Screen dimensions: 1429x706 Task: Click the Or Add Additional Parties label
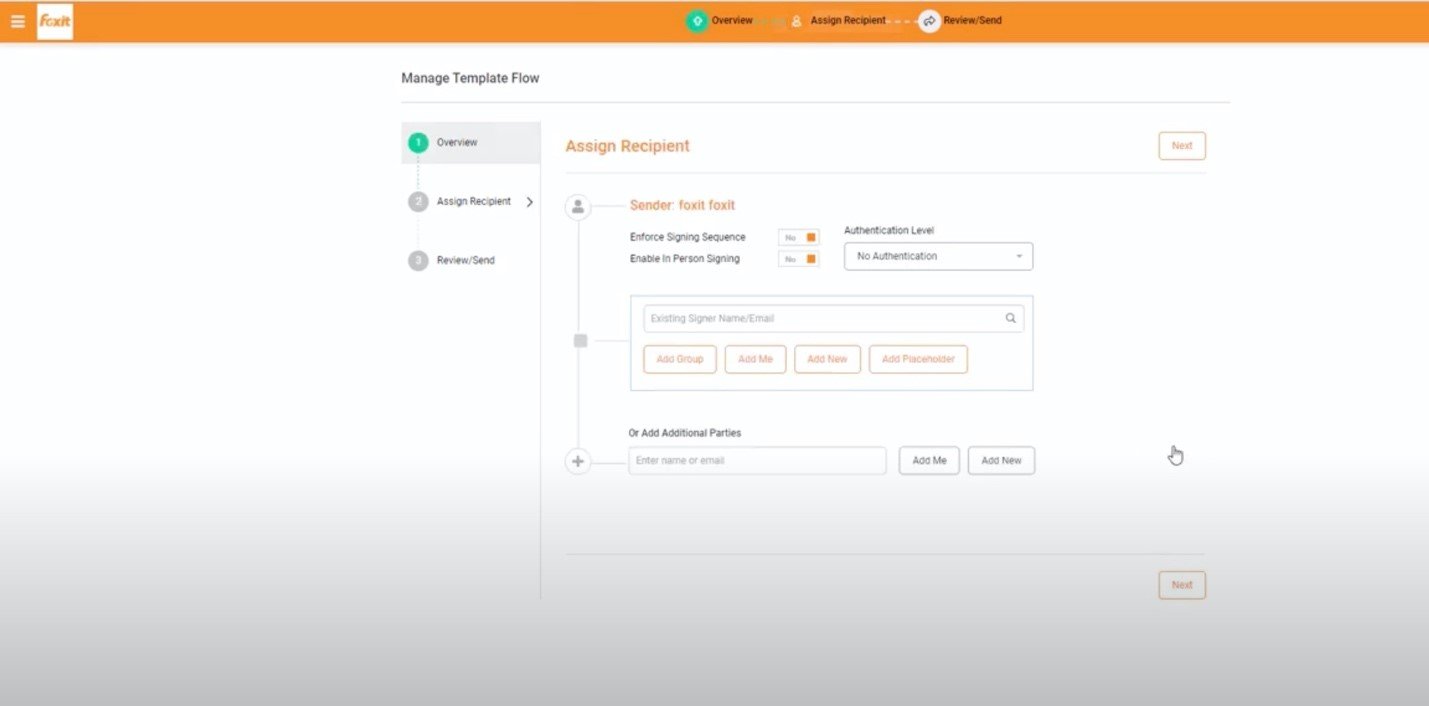point(685,434)
